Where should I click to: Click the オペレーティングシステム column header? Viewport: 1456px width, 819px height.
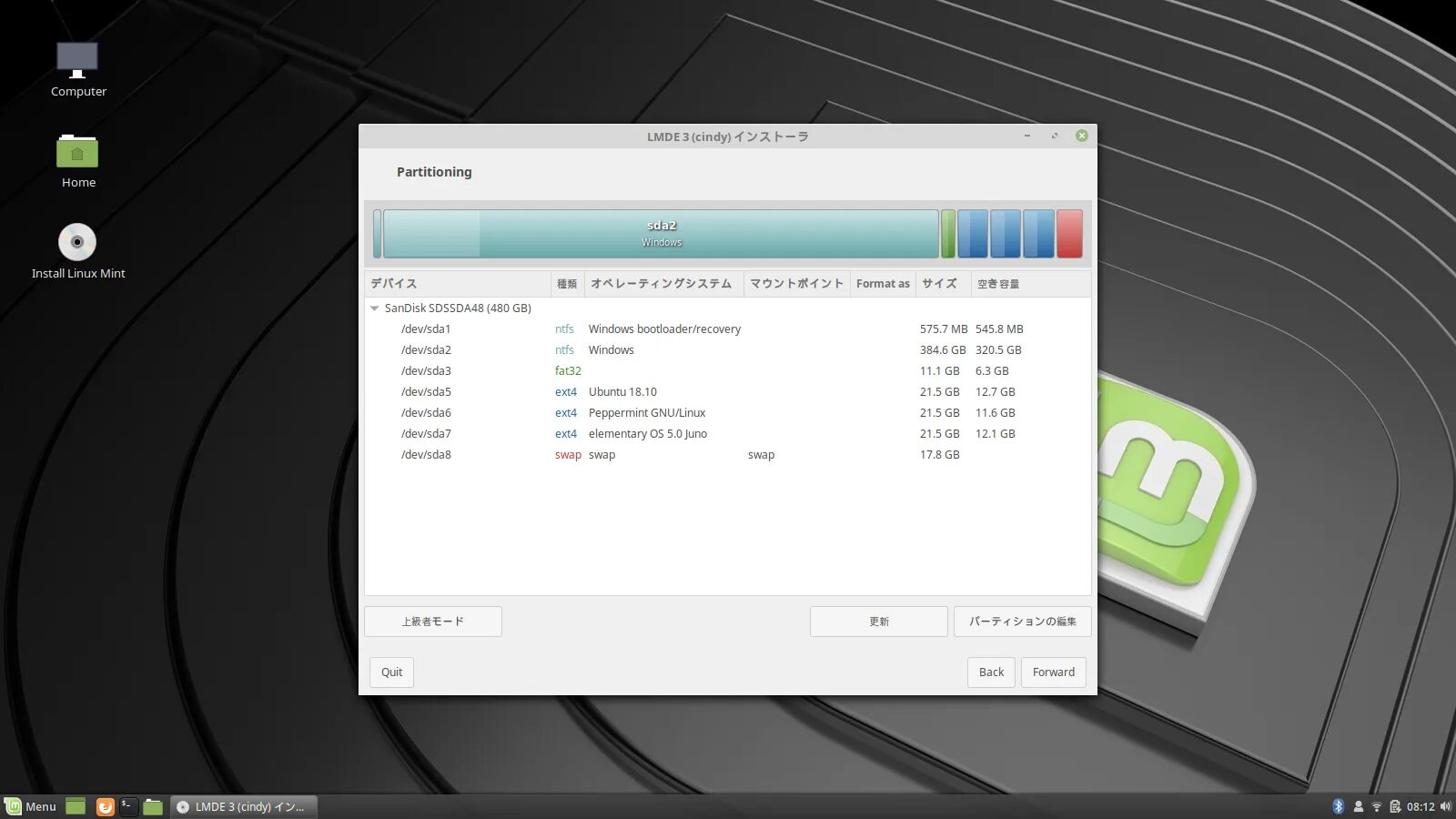pos(664,284)
